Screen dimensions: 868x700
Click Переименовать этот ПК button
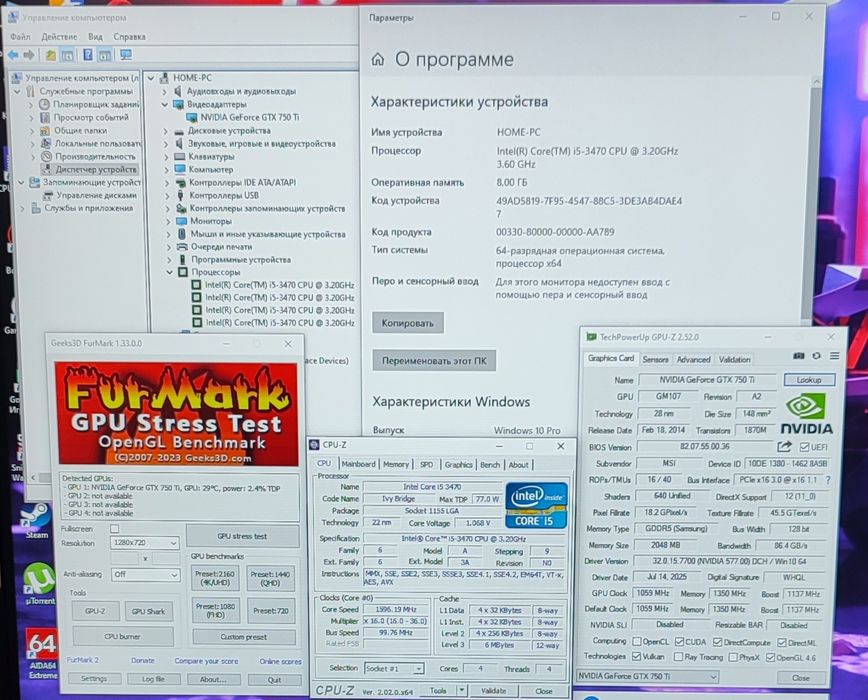coord(434,361)
